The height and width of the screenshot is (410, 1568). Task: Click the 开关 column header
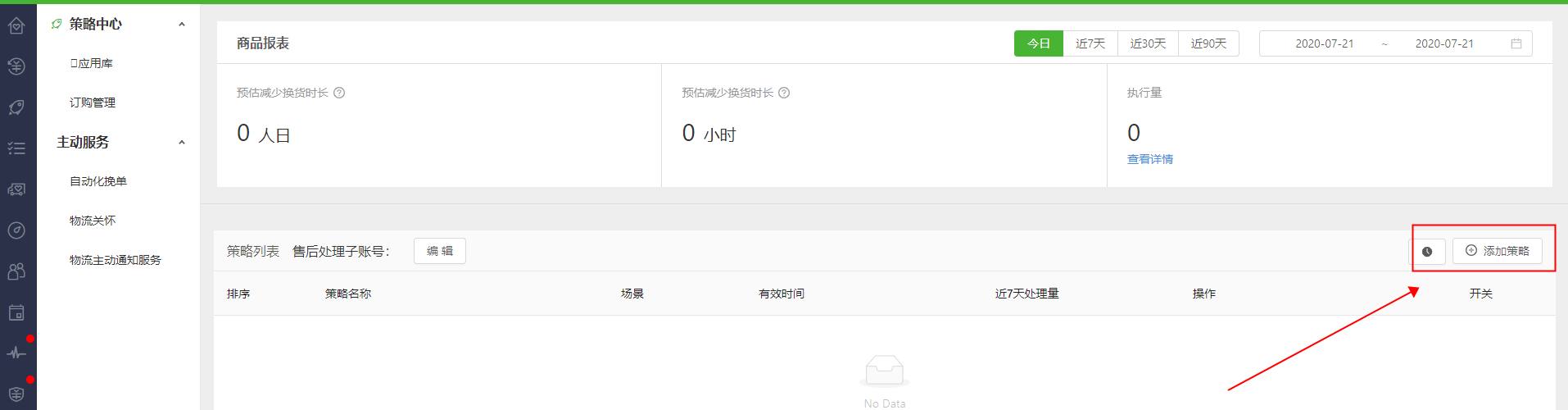pyautogui.click(x=1481, y=294)
